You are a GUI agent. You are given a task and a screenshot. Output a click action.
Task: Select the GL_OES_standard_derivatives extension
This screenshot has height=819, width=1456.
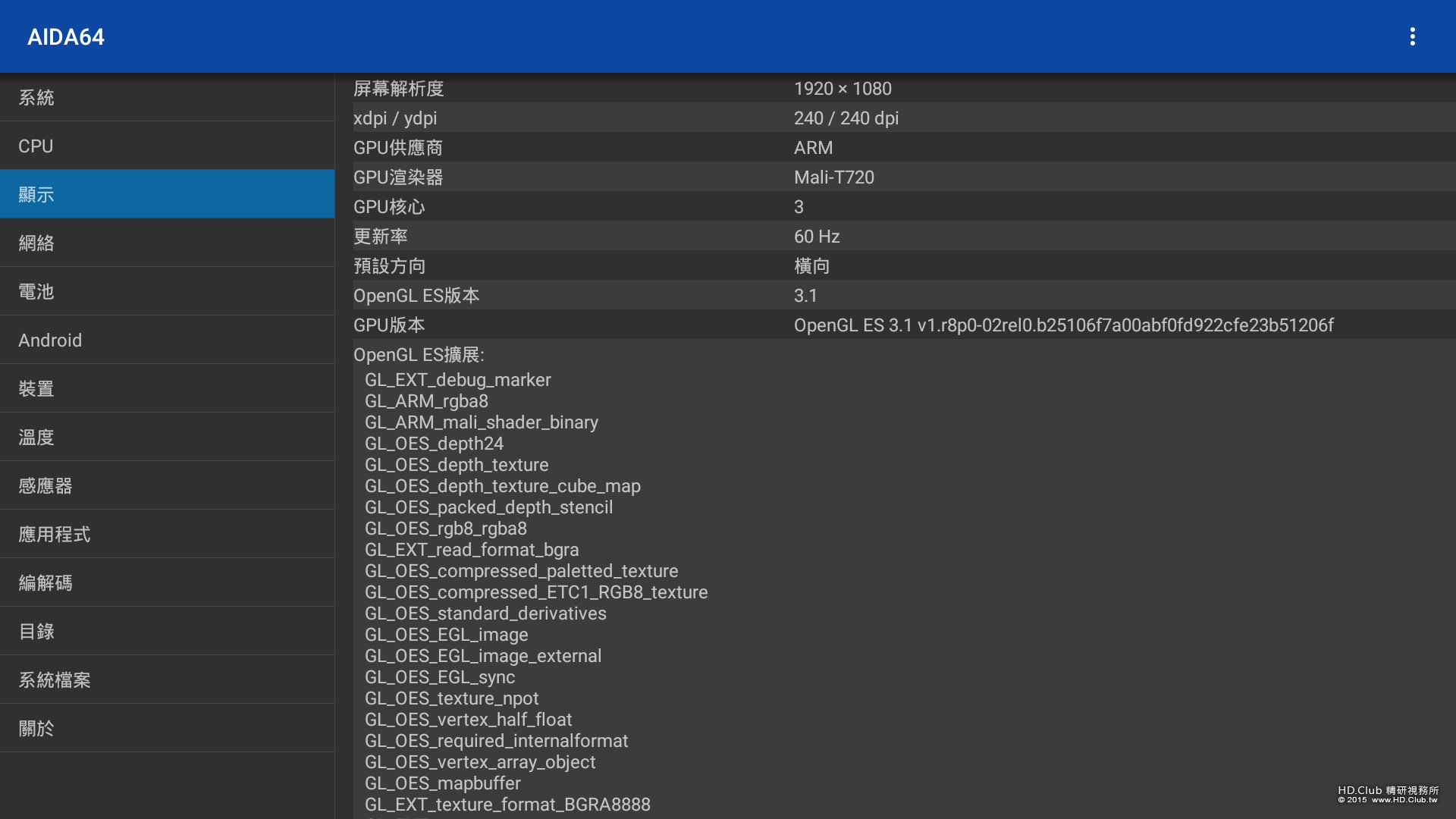click(x=485, y=613)
